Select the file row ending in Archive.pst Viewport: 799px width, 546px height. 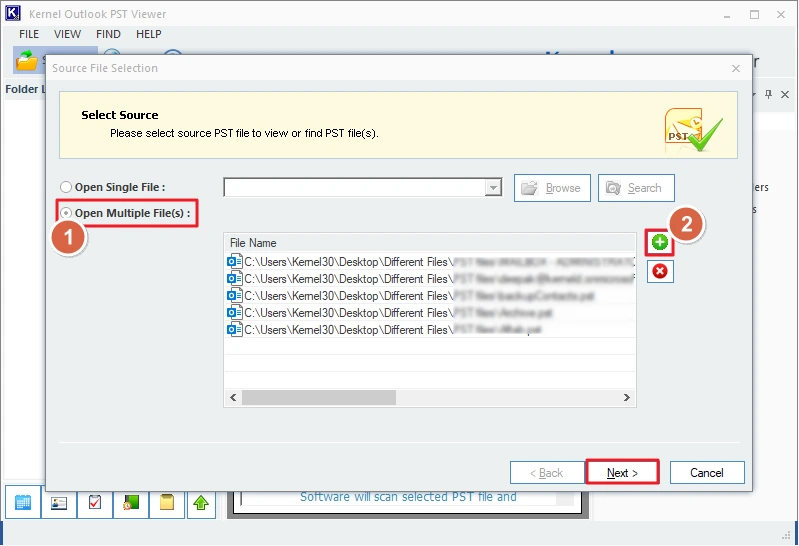[430, 313]
